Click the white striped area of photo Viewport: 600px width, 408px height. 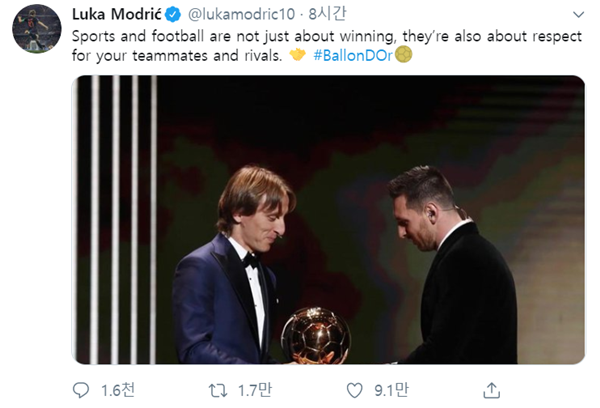115,220
